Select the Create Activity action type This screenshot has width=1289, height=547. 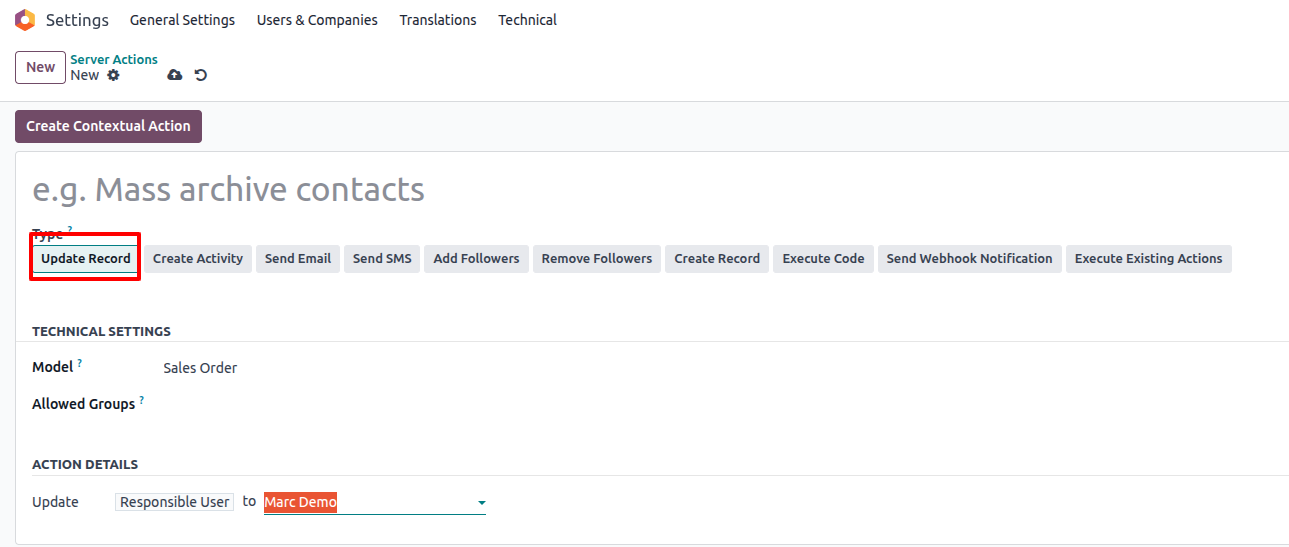point(198,259)
